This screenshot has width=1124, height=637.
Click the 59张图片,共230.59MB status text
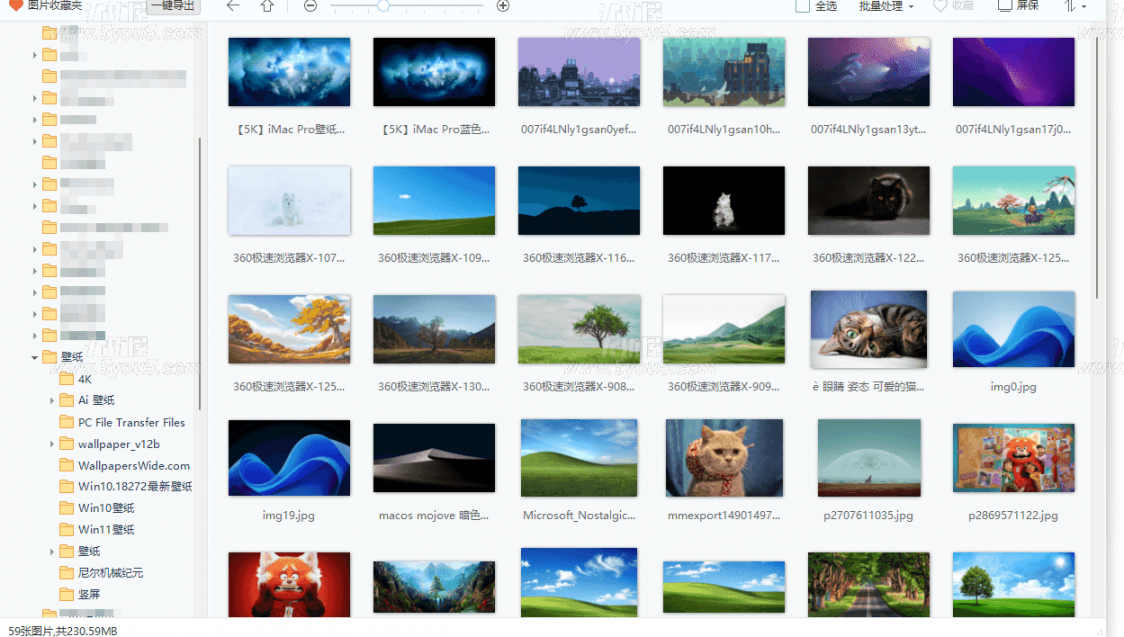coord(63,631)
